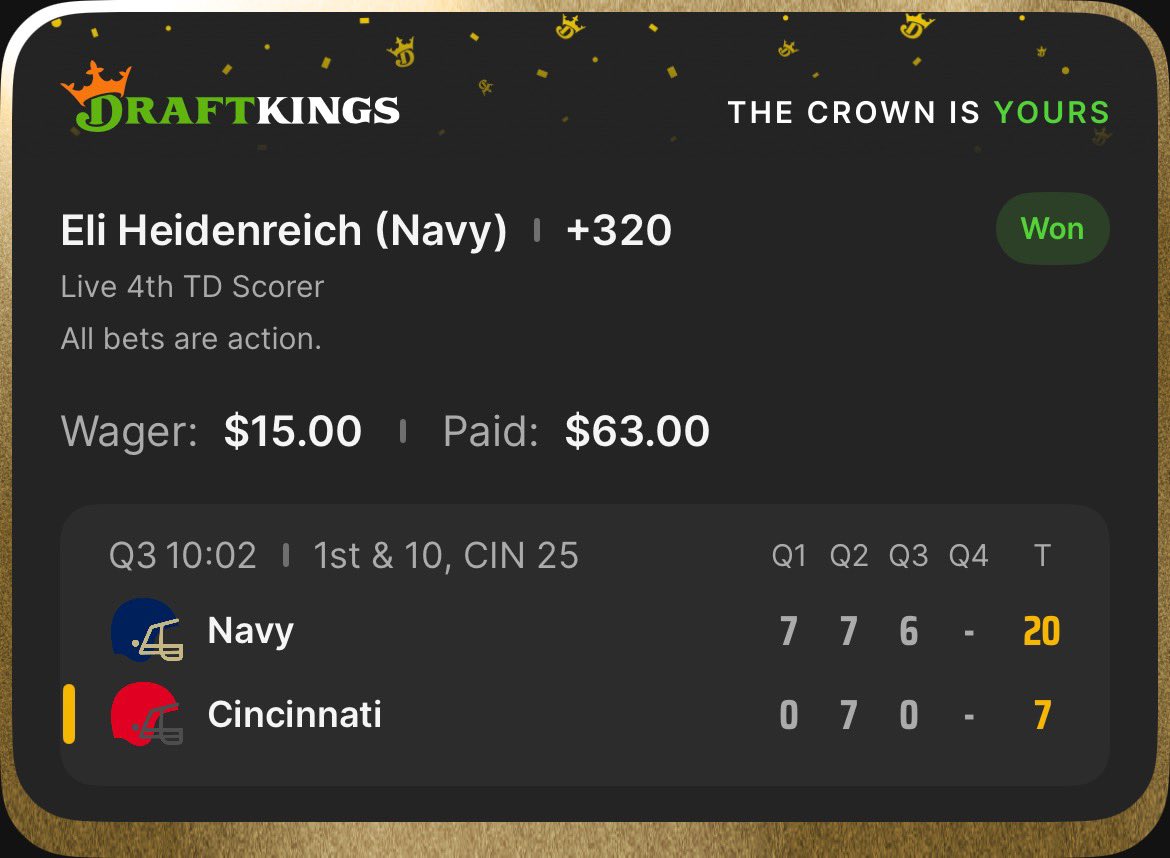Click the +320 odds value
Screen dimensions: 1170x858
coord(618,231)
